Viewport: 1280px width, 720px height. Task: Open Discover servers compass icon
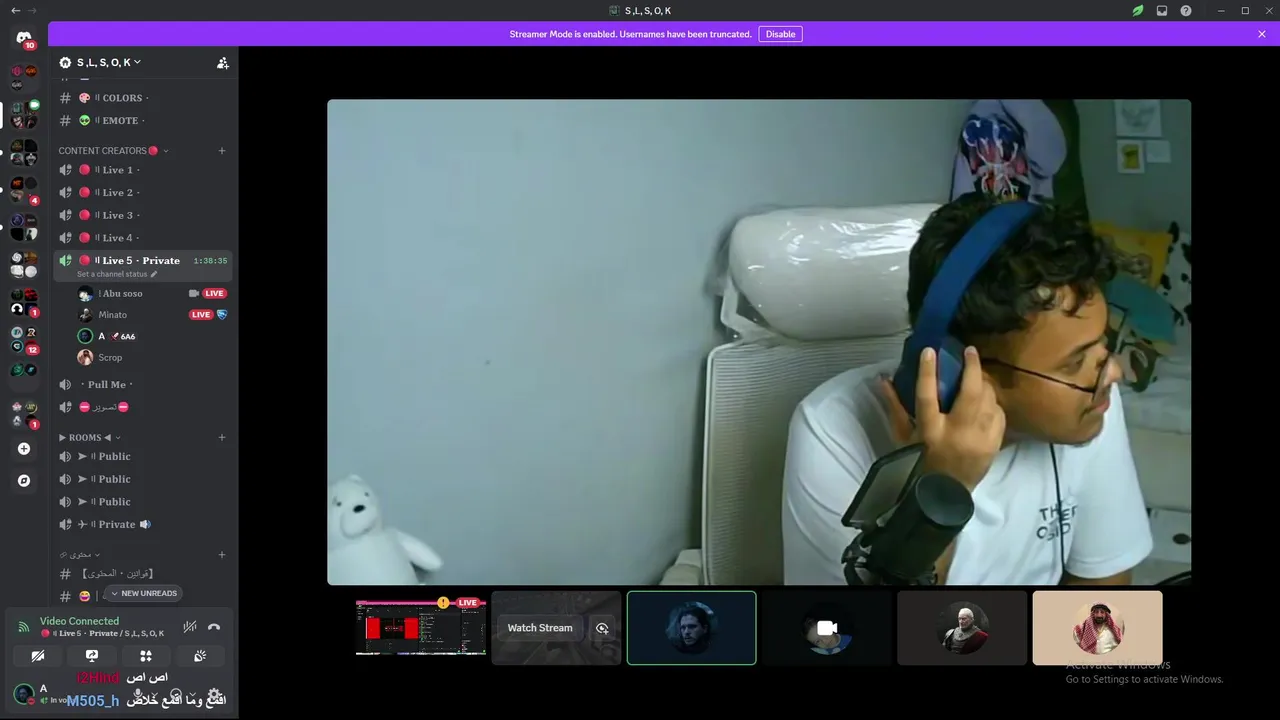point(24,480)
